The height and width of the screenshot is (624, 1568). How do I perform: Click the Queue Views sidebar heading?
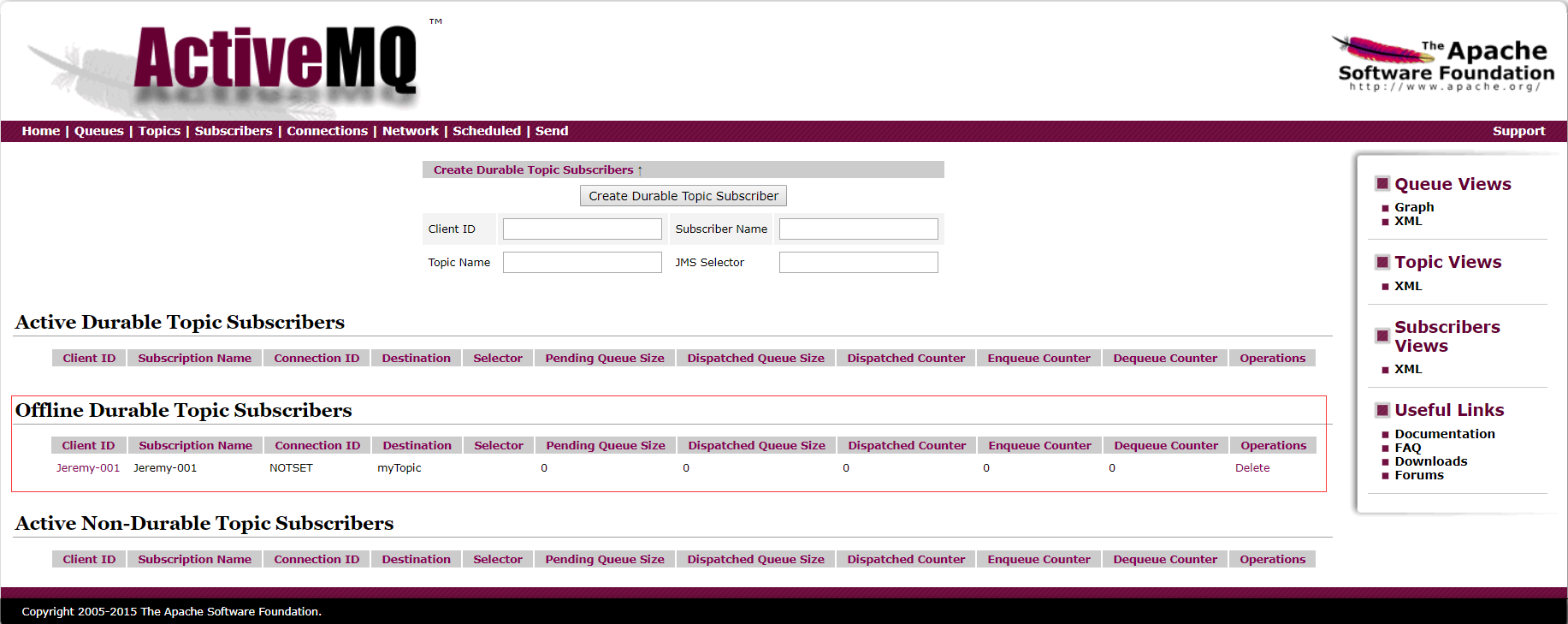(1453, 184)
